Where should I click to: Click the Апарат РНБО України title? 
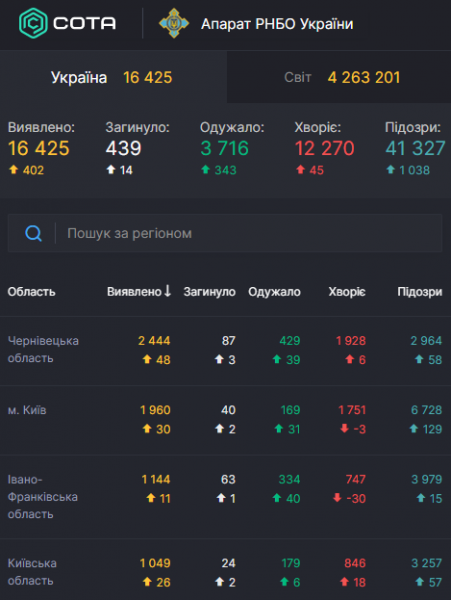coord(277,24)
